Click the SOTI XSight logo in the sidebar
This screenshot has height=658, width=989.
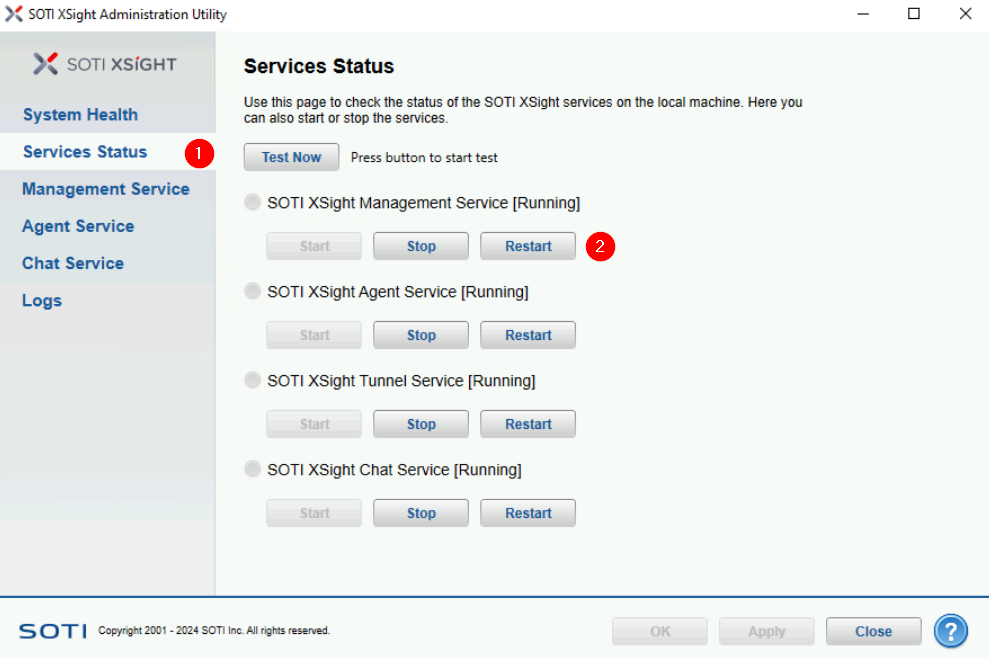[105, 64]
